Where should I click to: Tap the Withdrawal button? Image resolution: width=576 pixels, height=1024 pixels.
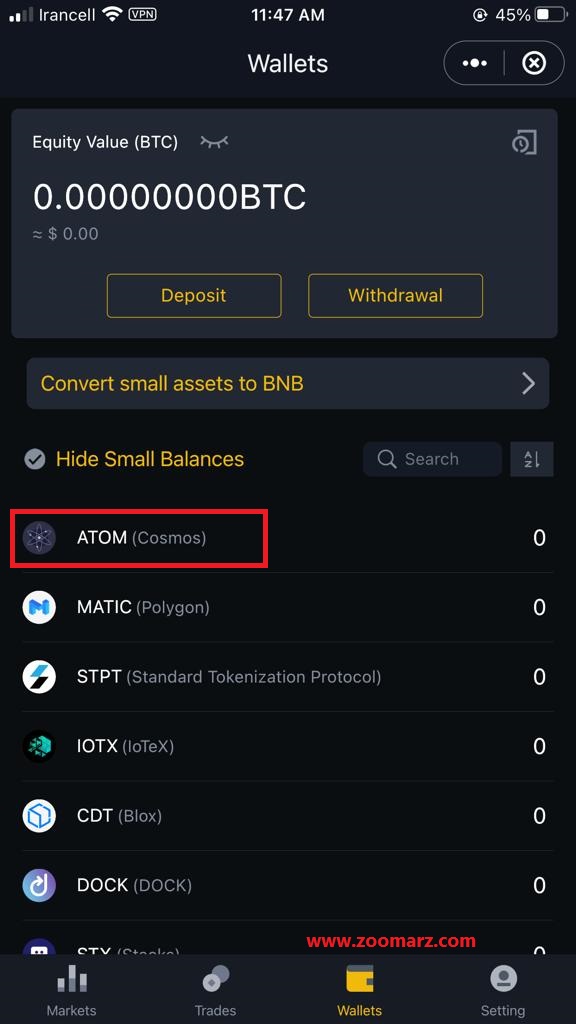(x=395, y=296)
